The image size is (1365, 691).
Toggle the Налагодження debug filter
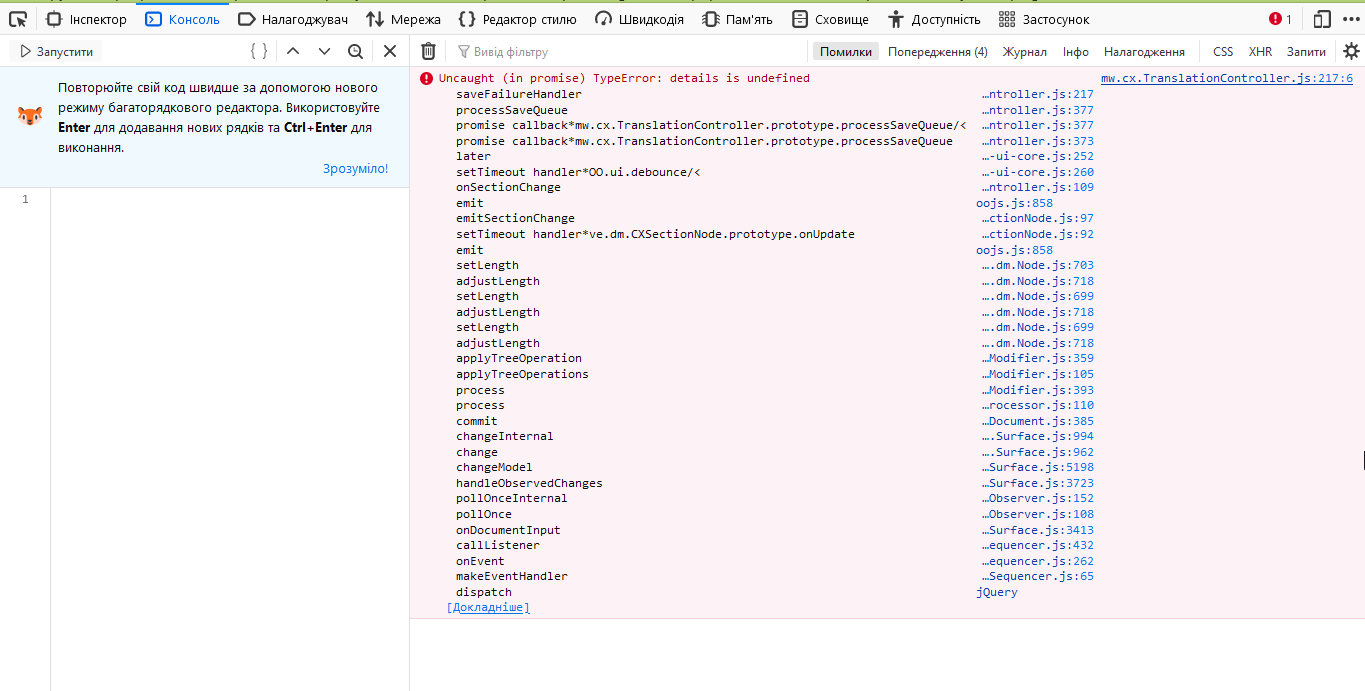[1144, 51]
